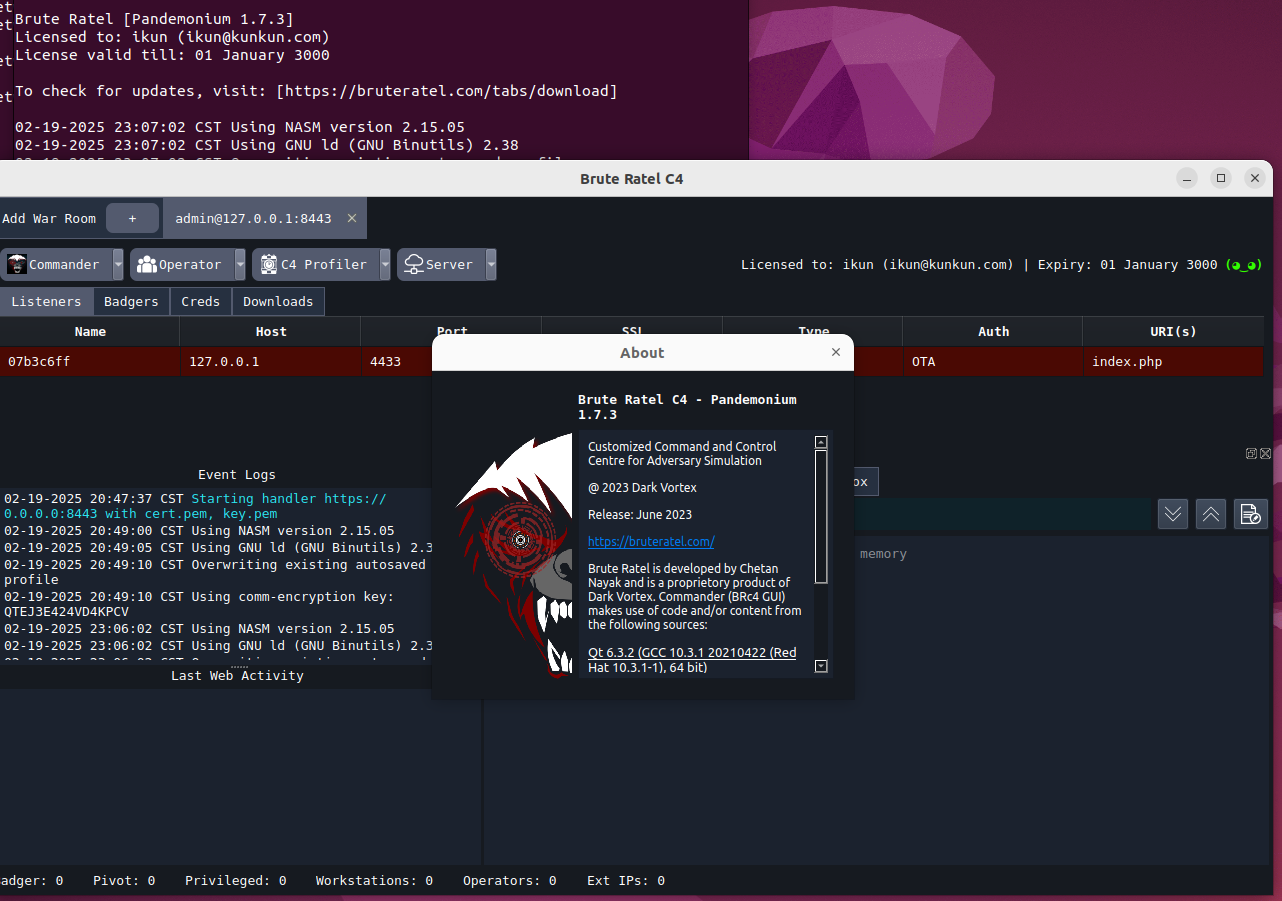Select the admin@127.0.0.1:8443 war room tab
Image resolution: width=1282 pixels, height=901 pixels.
265,218
